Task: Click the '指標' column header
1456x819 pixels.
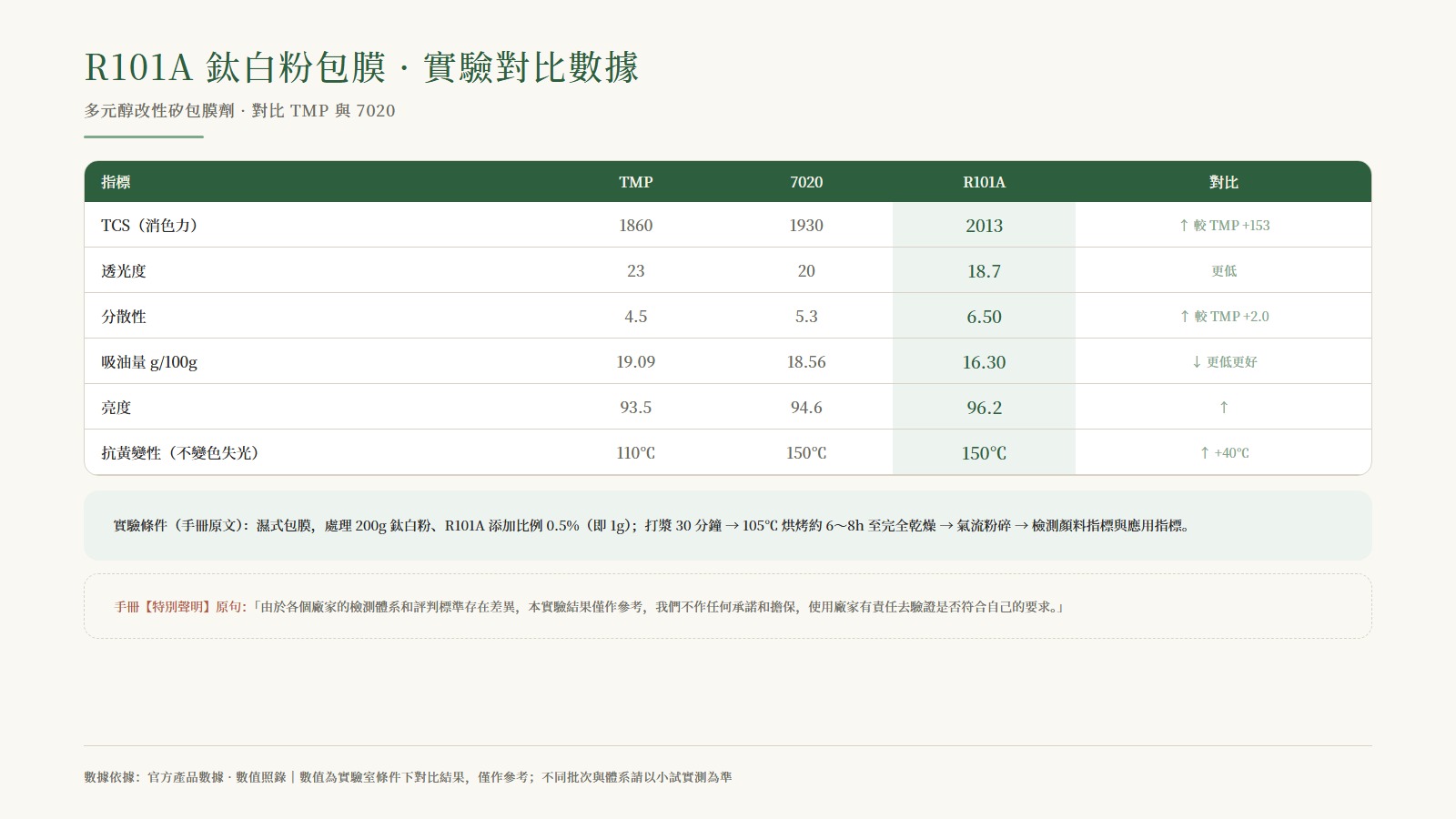Action: [x=116, y=182]
